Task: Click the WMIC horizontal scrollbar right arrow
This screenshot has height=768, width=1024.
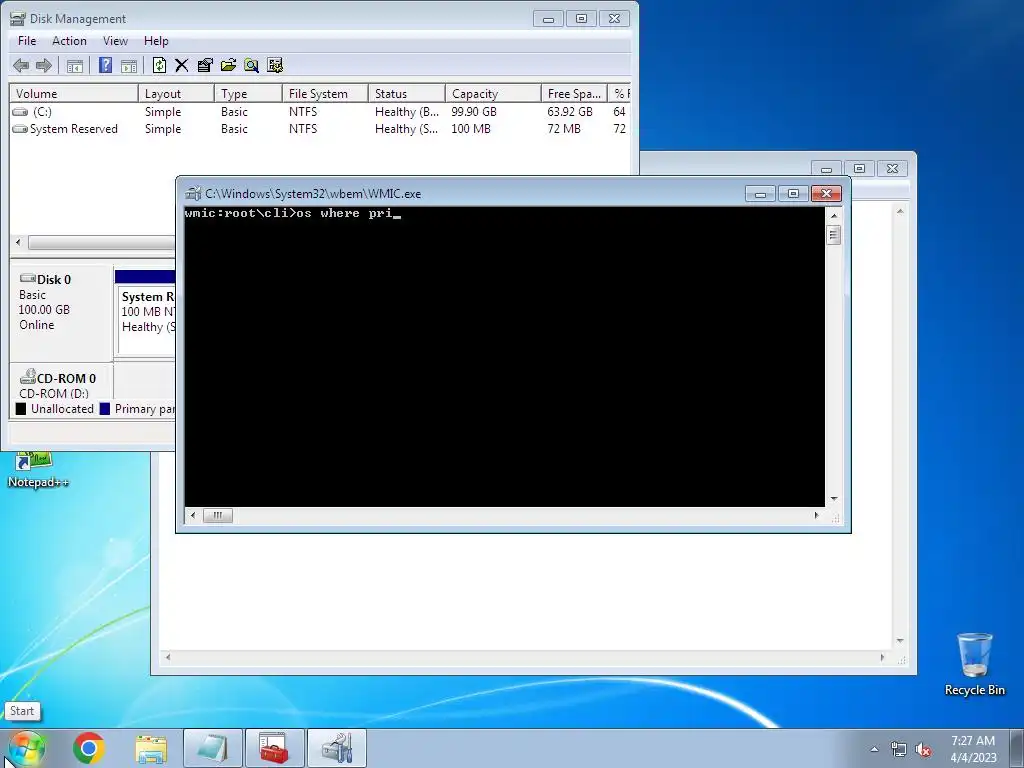Action: coord(816,515)
